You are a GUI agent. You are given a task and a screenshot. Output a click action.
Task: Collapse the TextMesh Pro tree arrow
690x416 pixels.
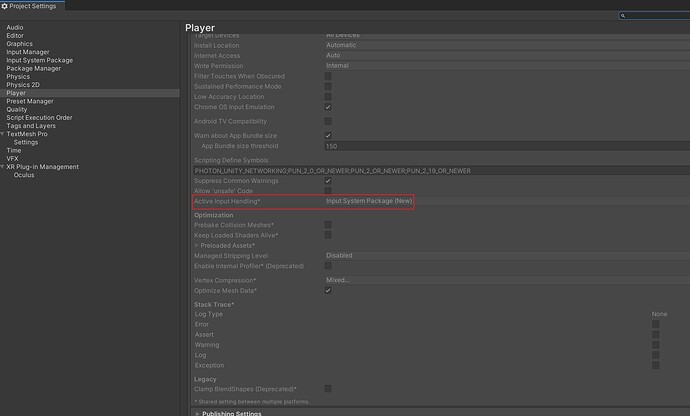3,133
